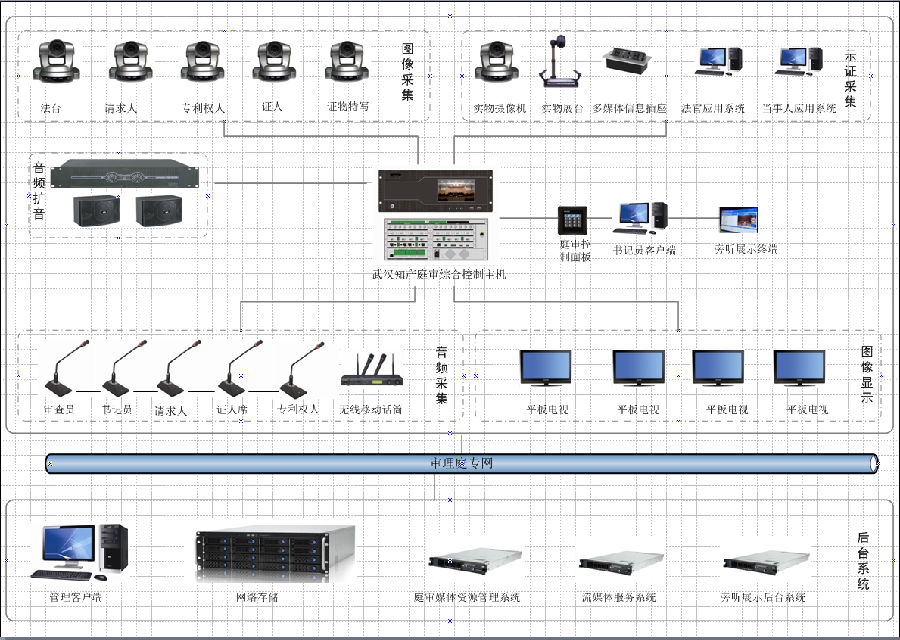Select the audio amplifier rack unit
Screen dimensions: 900x640
click(121, 174)
